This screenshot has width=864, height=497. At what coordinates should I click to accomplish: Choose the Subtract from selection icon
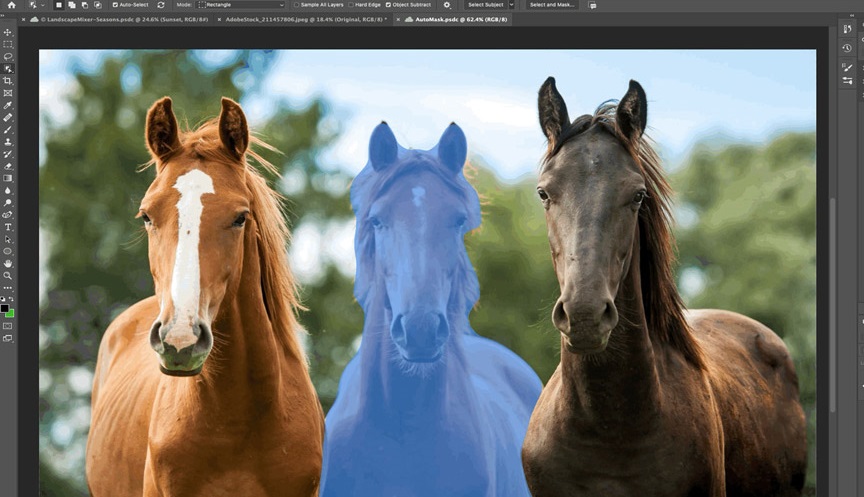pyautogui.click(x=85, y=5)
